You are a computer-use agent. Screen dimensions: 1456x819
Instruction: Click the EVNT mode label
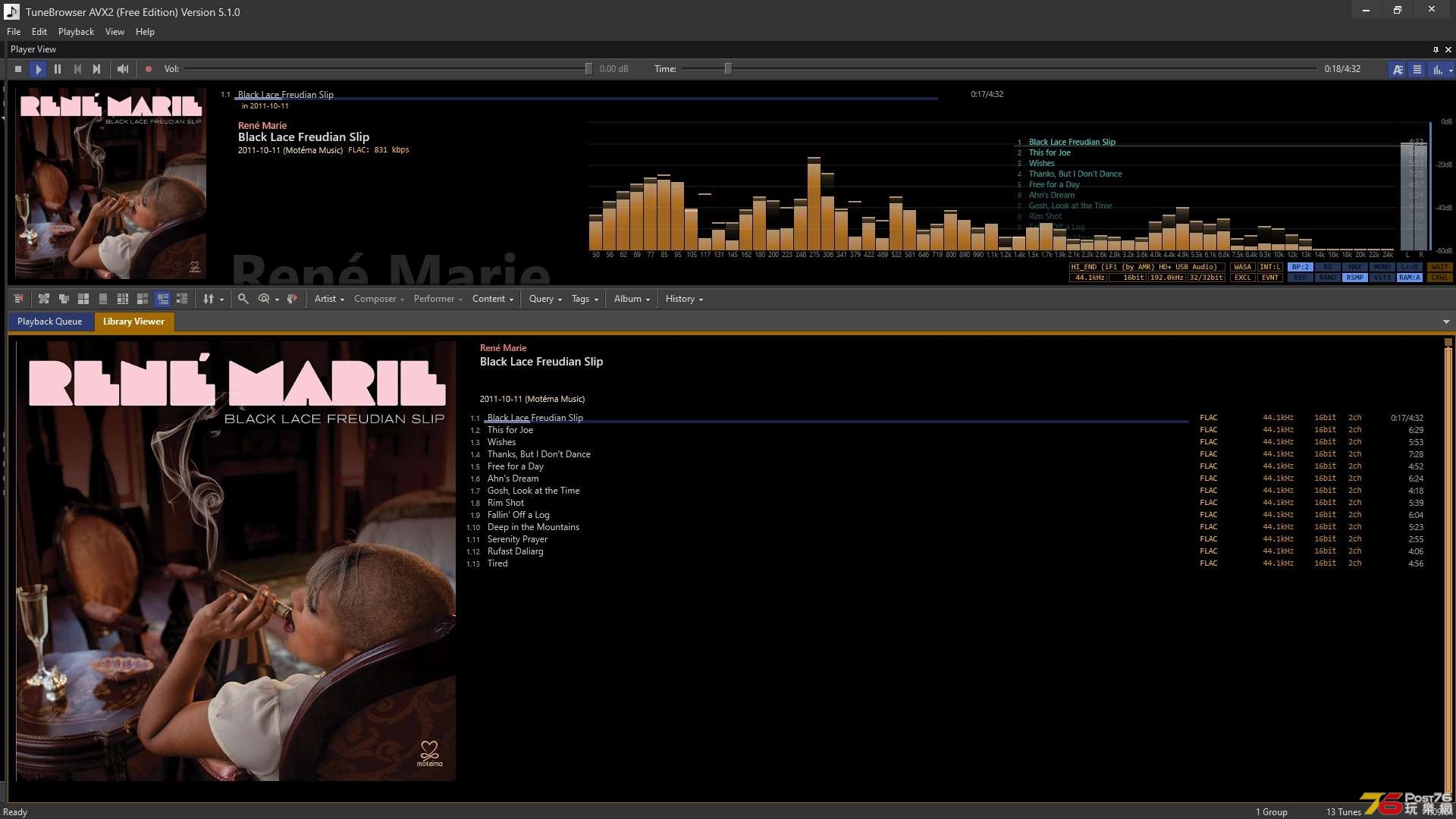pyautogui.click(x=1270, y=278)
